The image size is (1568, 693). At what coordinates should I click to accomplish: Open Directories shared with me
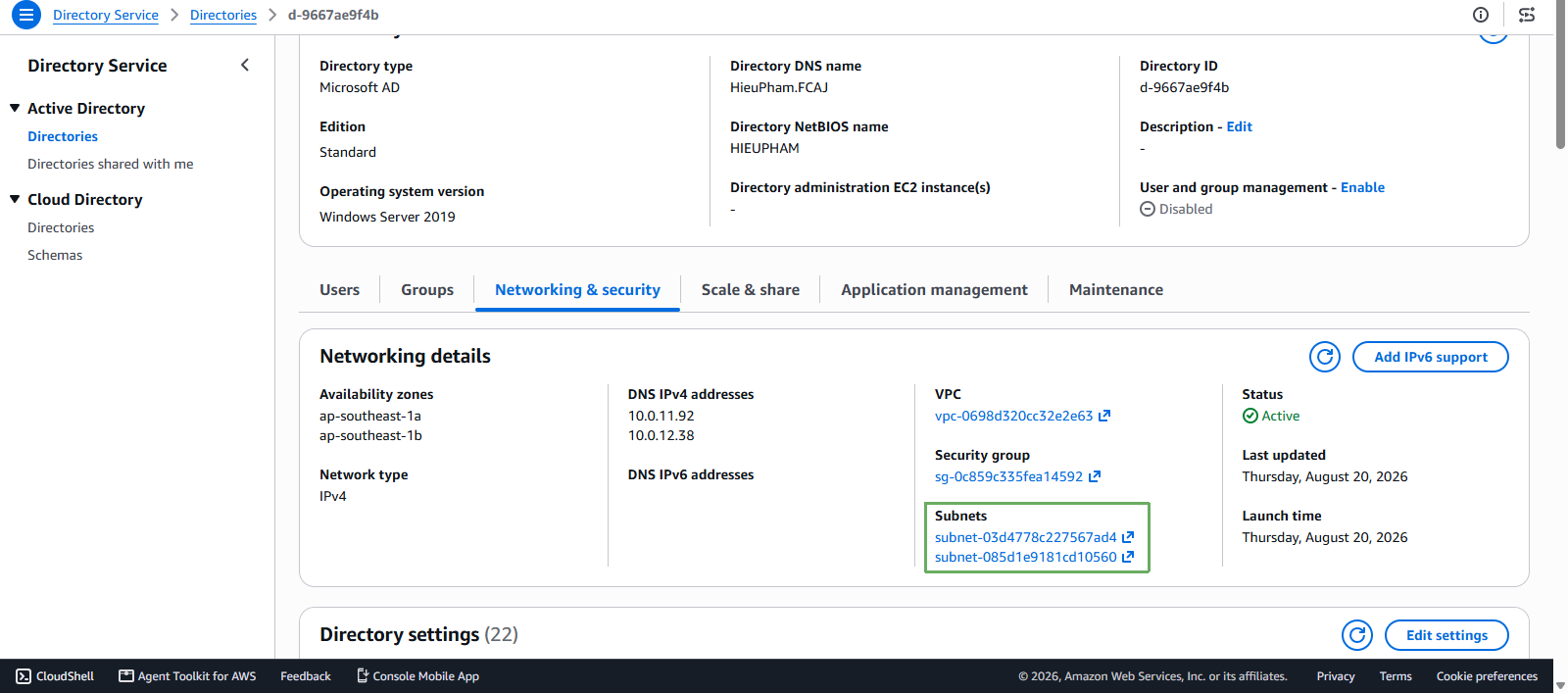click(x=111, y=164)
